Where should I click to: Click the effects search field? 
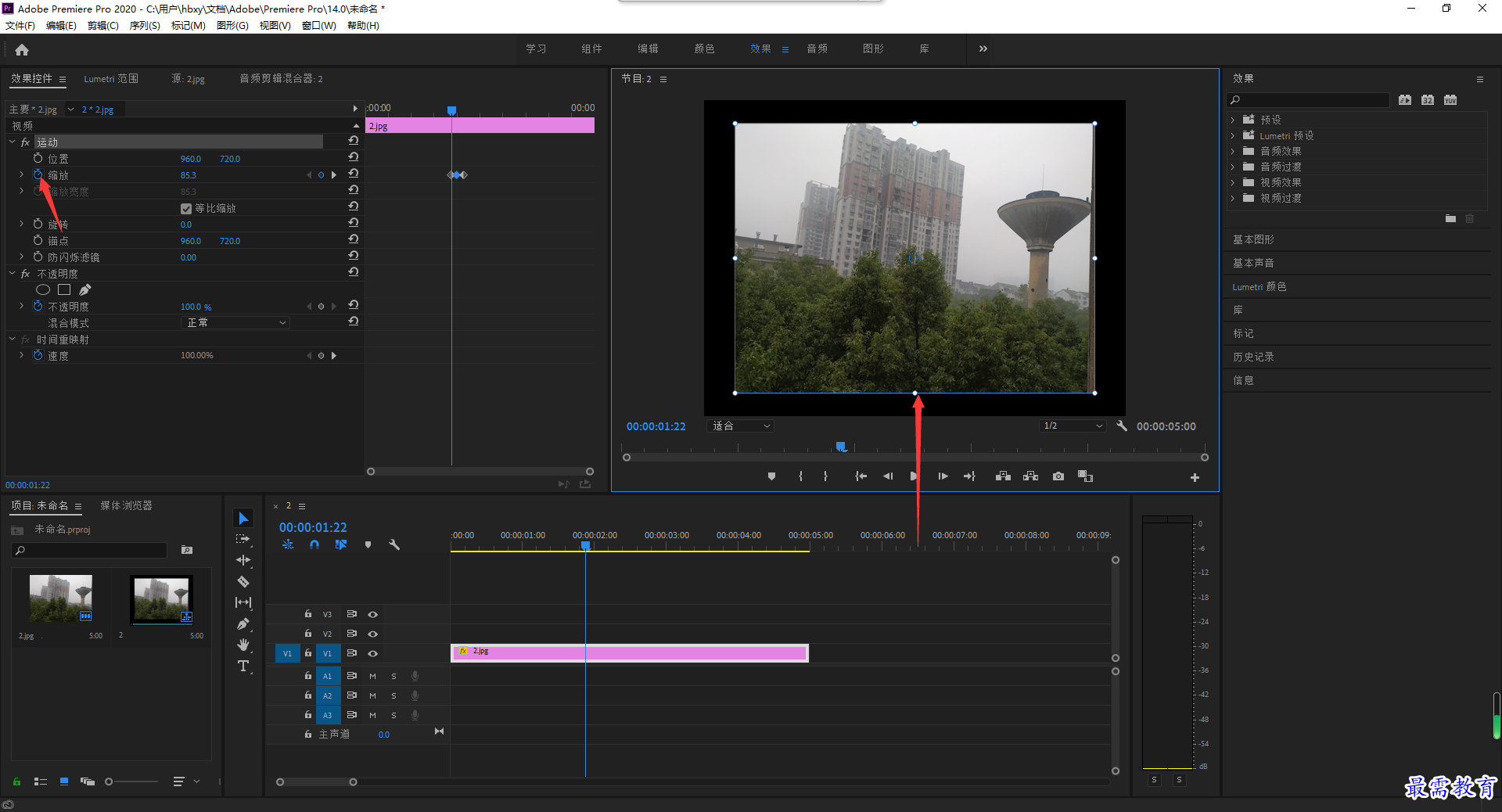[1308, 99]
